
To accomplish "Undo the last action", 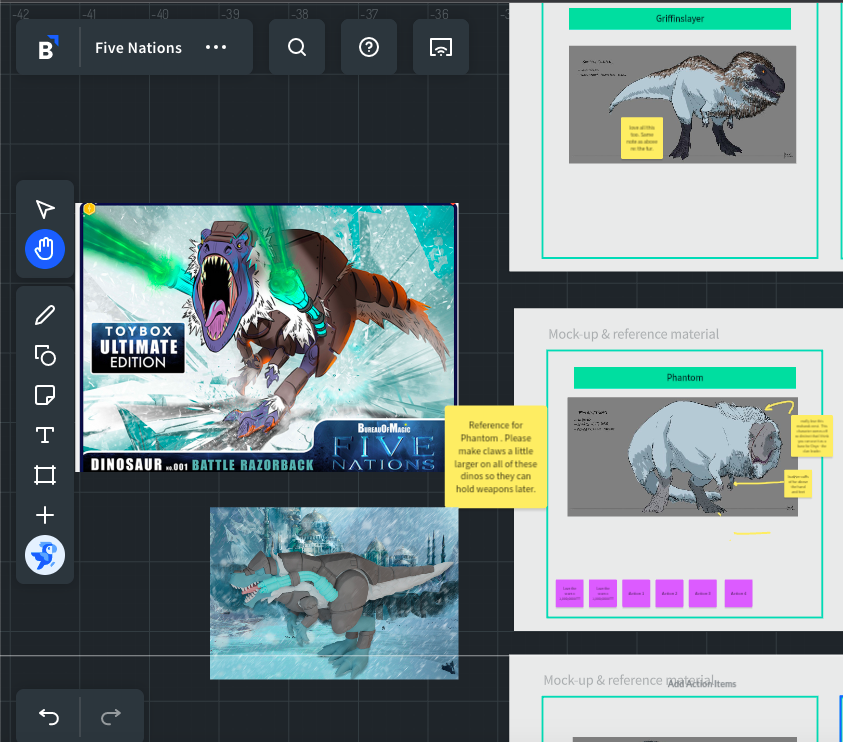I will pyautogui.click(x=48, y=717).
